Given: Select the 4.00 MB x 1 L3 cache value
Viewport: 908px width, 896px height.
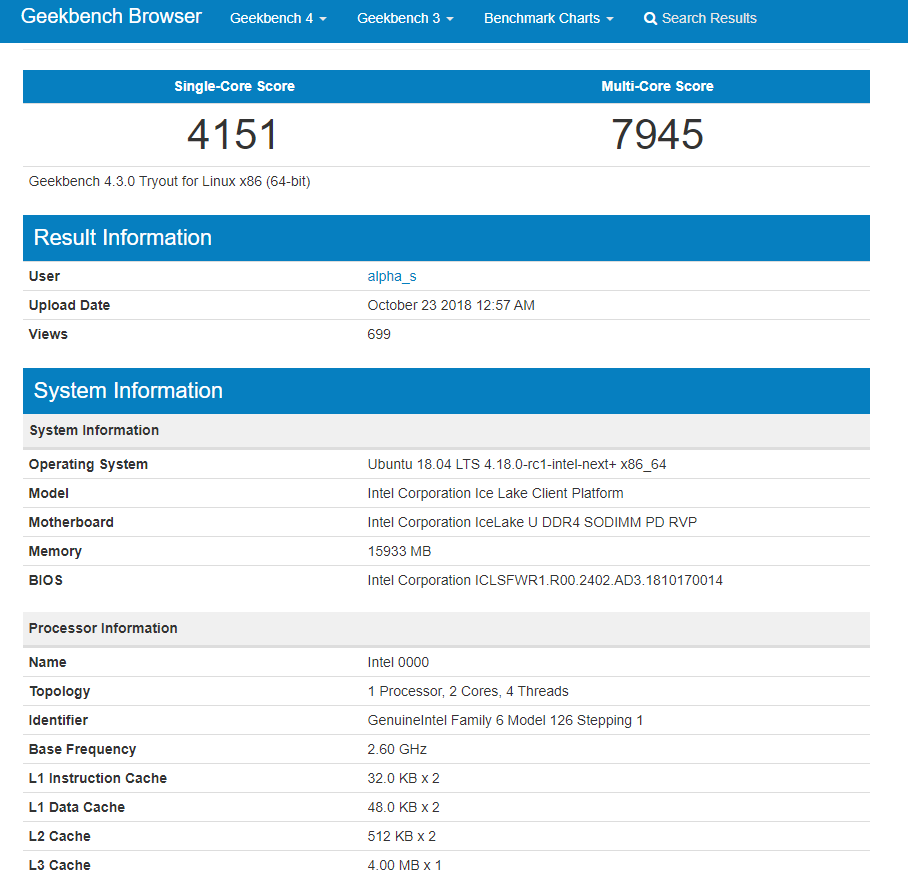Looking at the screenshot, I should [405, 865].
